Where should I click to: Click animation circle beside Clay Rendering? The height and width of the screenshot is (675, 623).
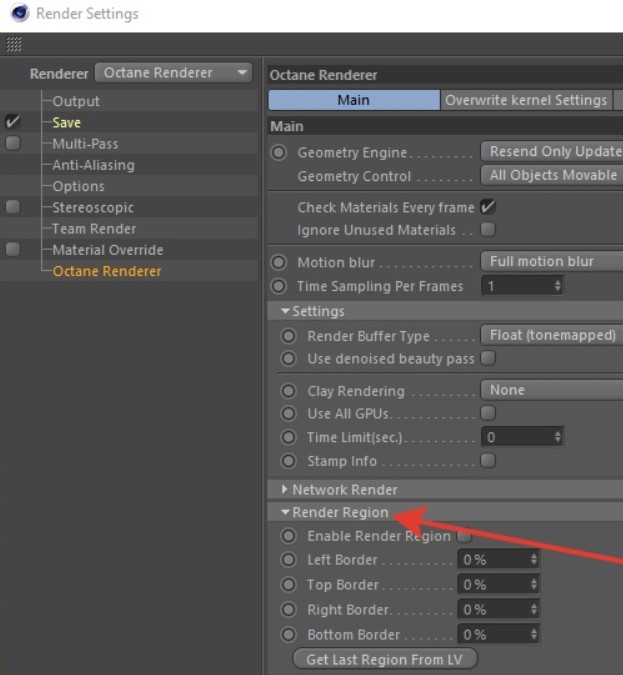pyautogui.click(x=289, y=391)
